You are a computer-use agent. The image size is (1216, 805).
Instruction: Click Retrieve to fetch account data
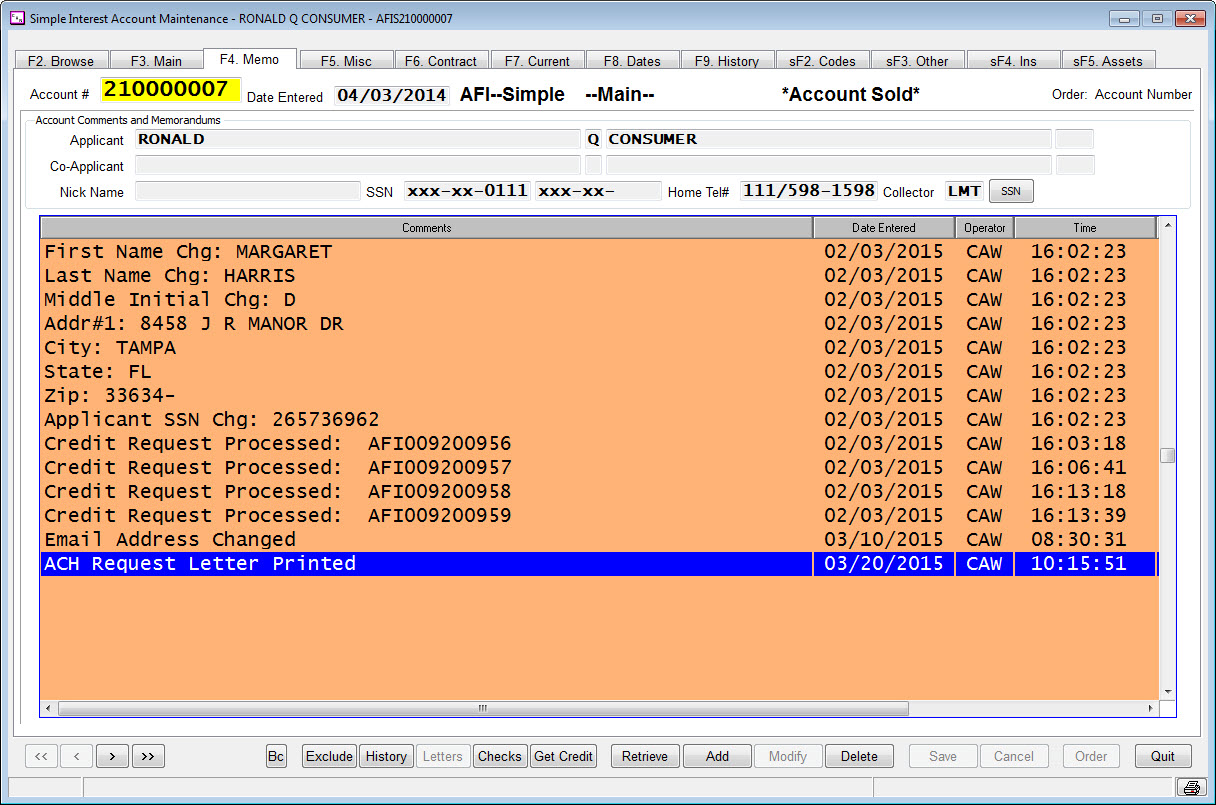(645, 756)
